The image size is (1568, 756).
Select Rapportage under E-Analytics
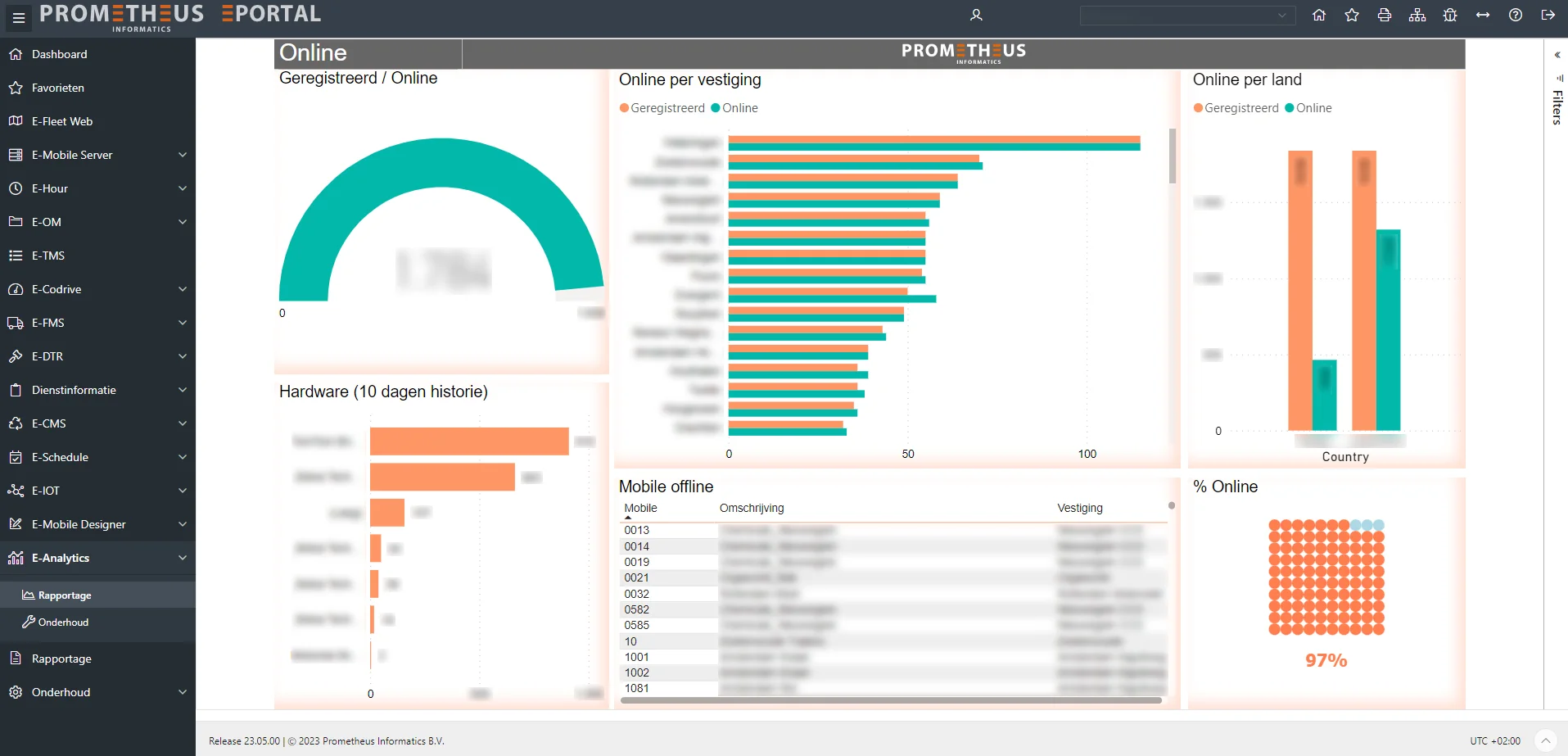tap(97, 595)
